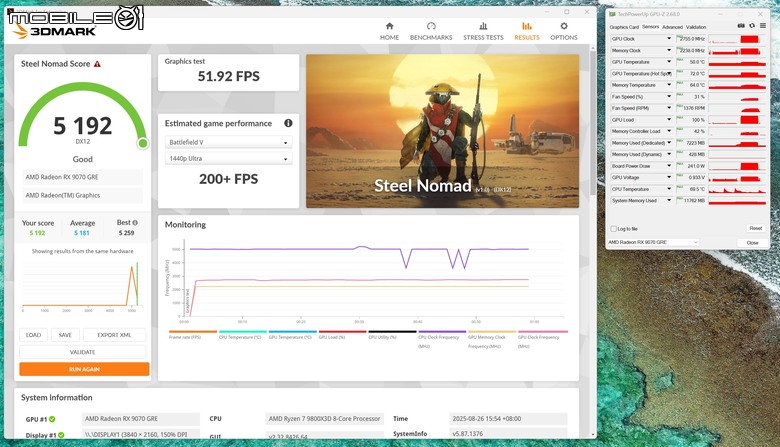Open AMD Radeon RX 9070 GRE selector in GPU-Z
Screen dimensions: 780x447
[x=653, y=242]
